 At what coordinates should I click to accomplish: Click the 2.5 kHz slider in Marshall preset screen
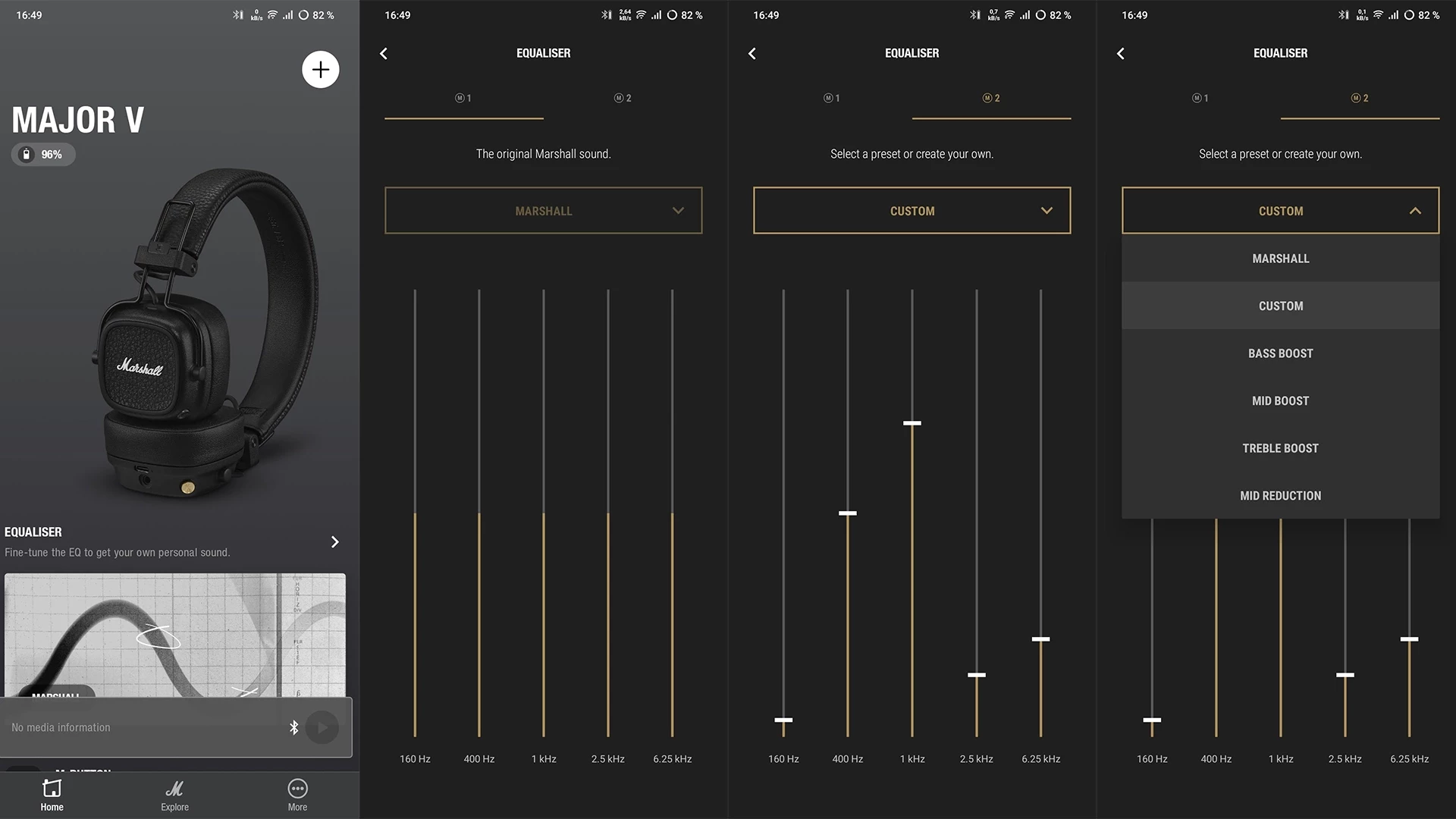(607, 513)
